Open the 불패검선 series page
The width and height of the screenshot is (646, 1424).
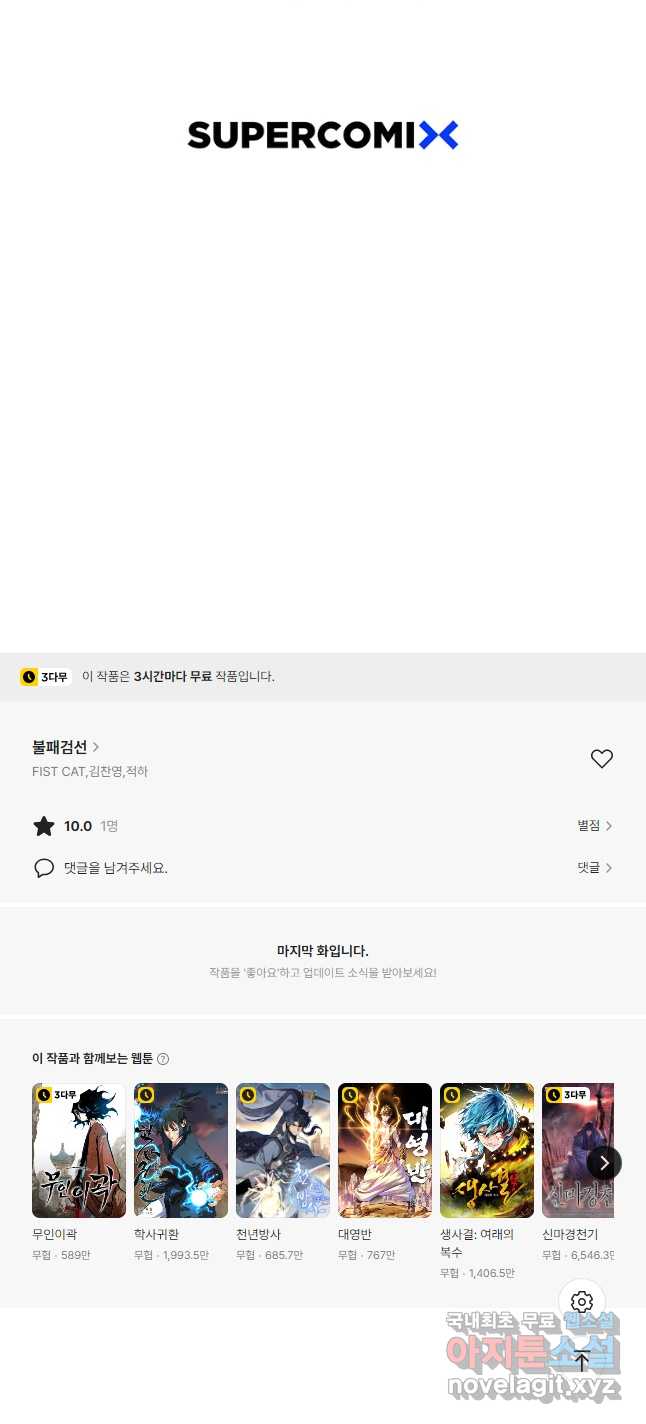66,747
